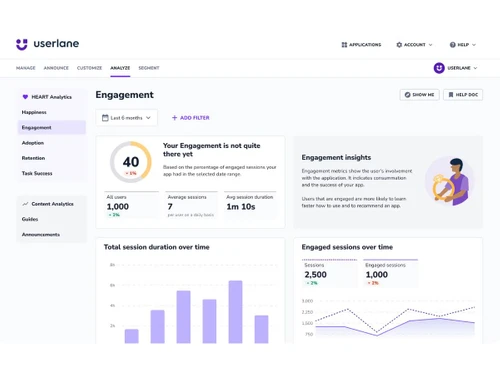The height and width of the screenshot is (375, 500).
Task: Click the plus icon for Add Filter
Action: pyautogui.click(x=174, y=118)
